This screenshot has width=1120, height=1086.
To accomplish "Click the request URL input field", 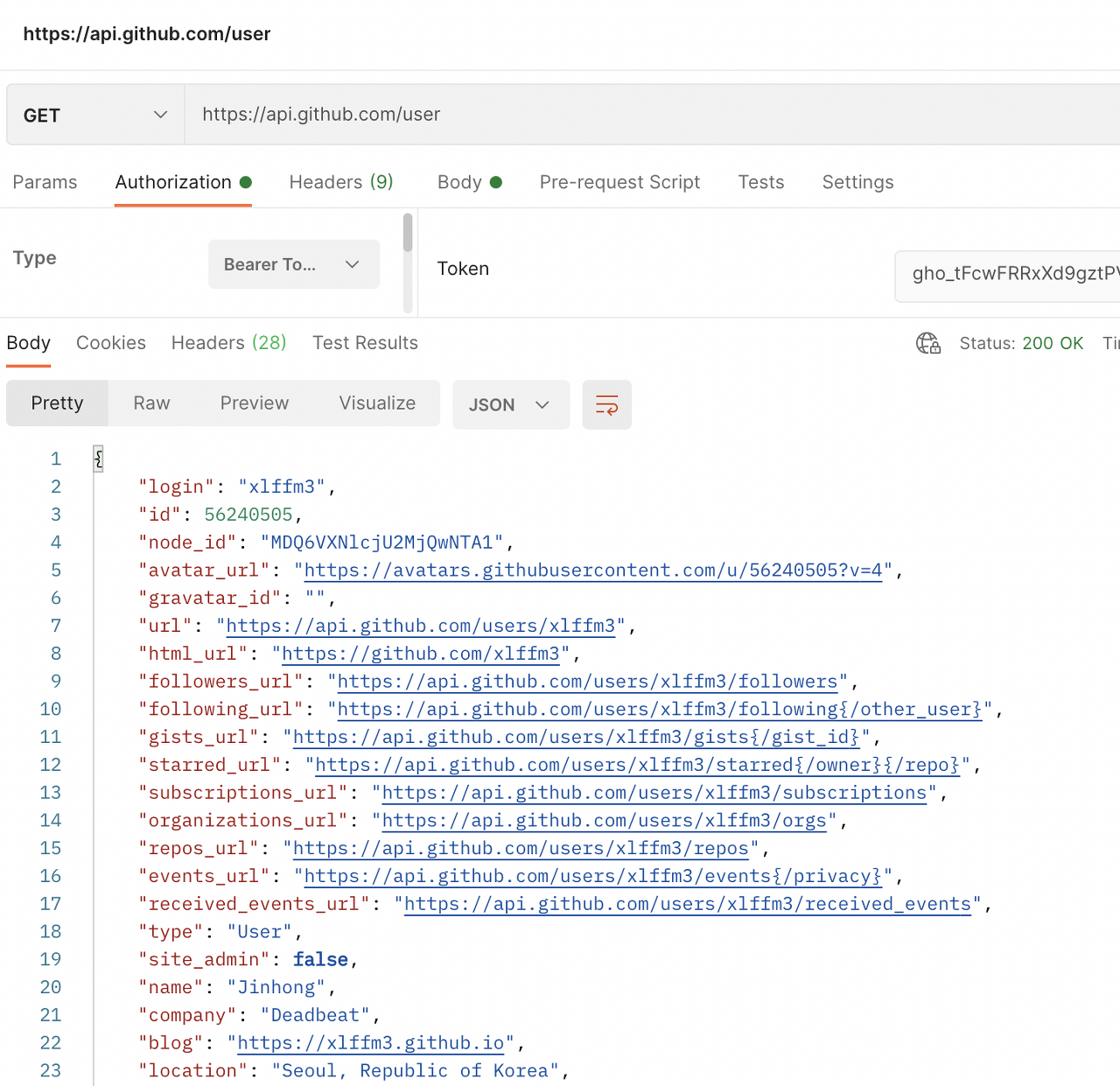I will coord(652,115).
